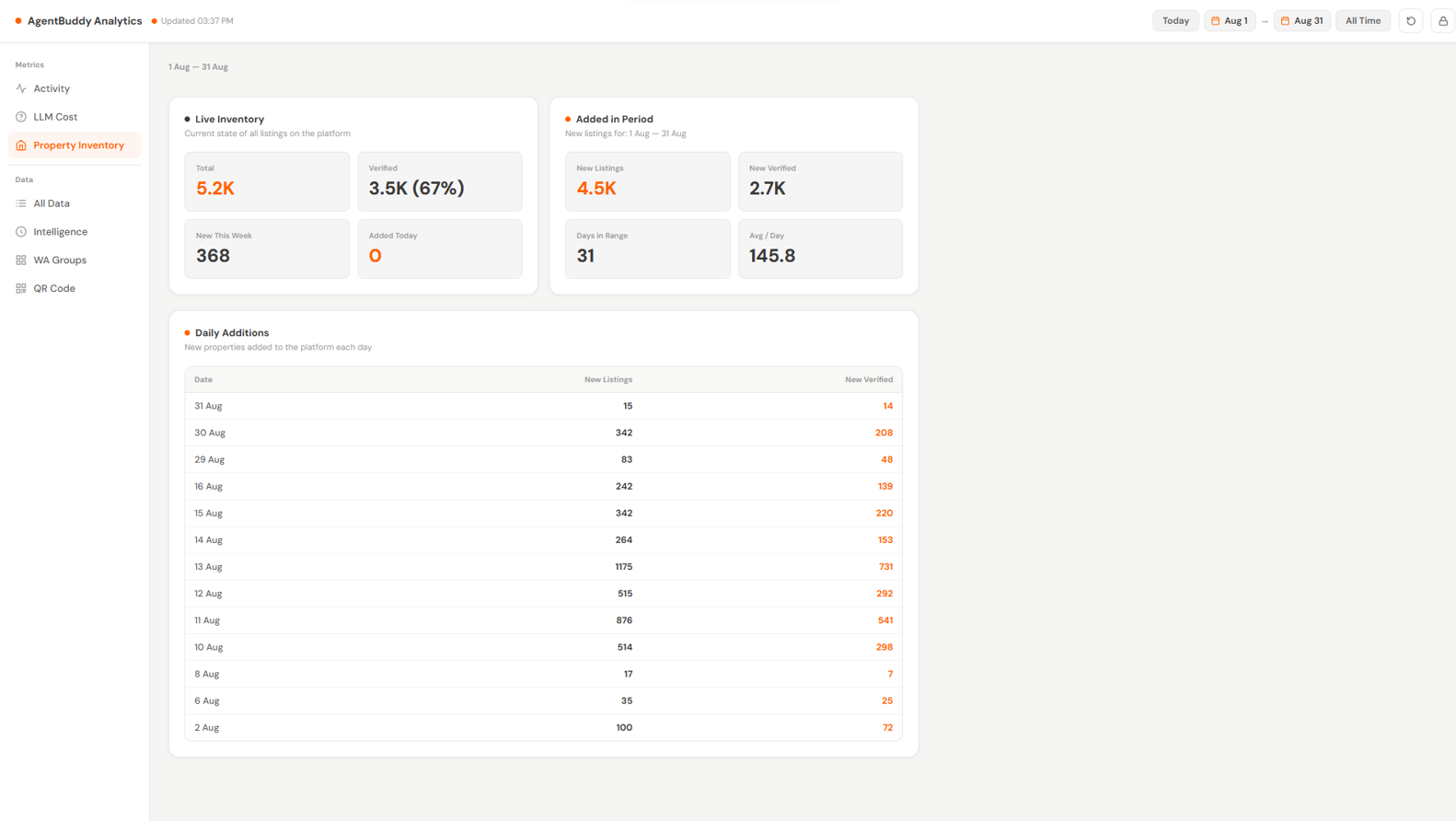Click the calendar icon beside Aug 31

click(1286, 21)
